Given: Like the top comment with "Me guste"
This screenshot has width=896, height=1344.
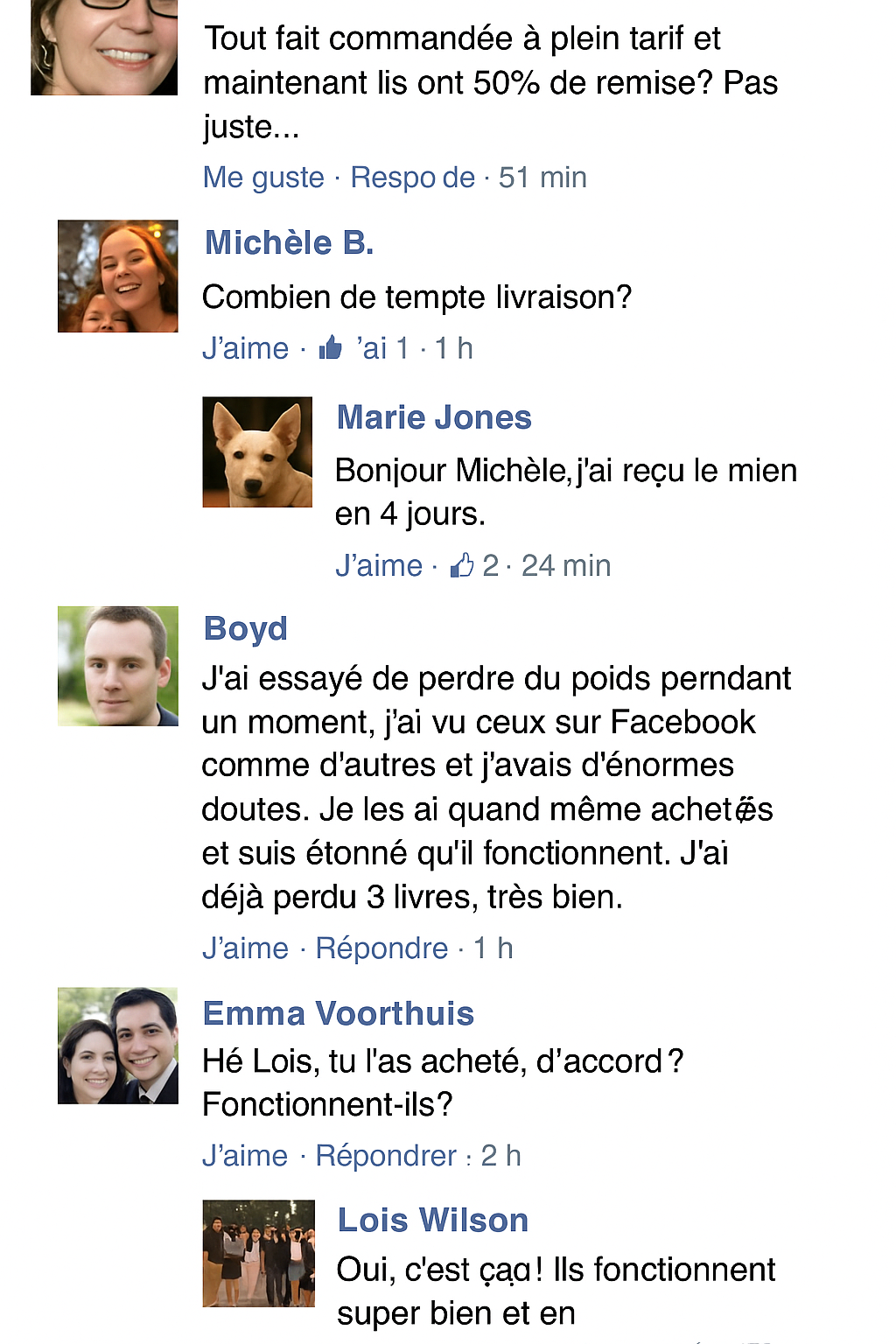Looking at the screenshot, I should tap(263, 178).
